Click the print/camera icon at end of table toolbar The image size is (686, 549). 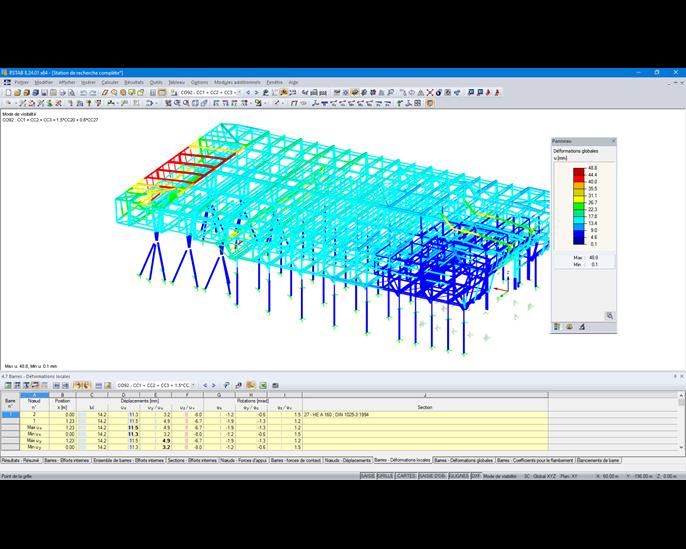click(275, 385)
